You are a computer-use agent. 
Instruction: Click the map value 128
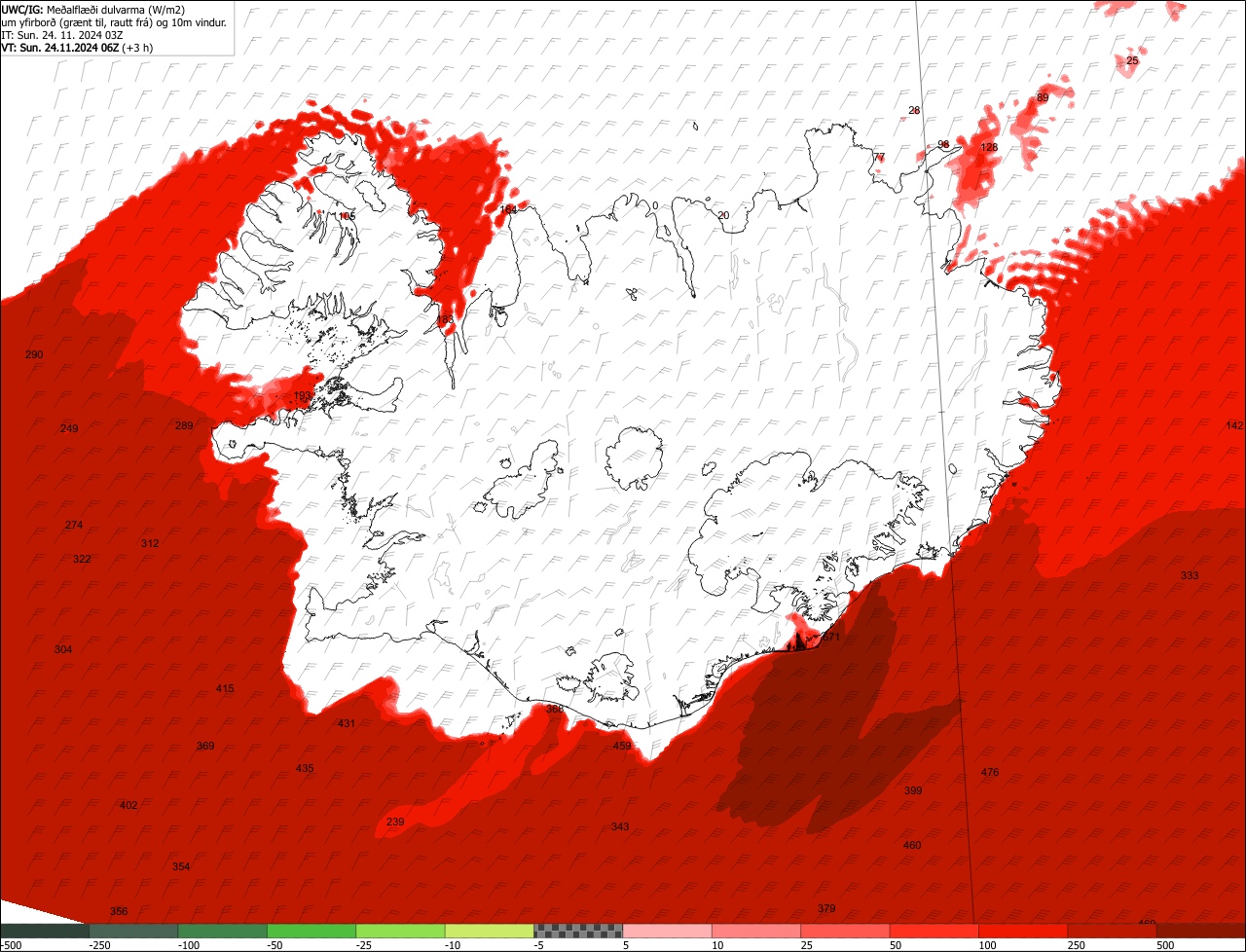(989, 147)
